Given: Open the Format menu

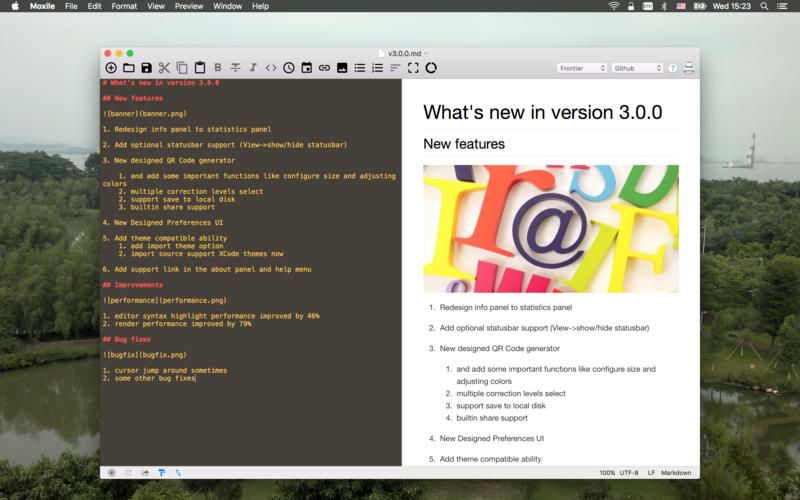Looking at the screenshot, I should pos(124,6).
